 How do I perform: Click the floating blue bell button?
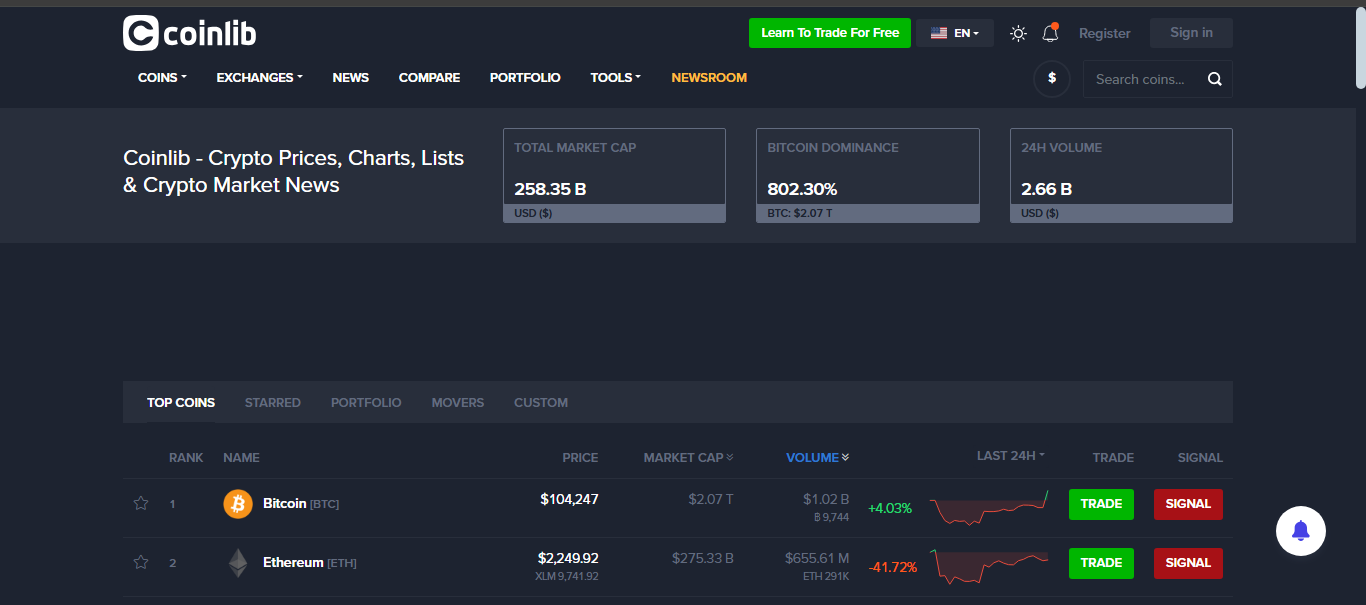click(1301, 531)
